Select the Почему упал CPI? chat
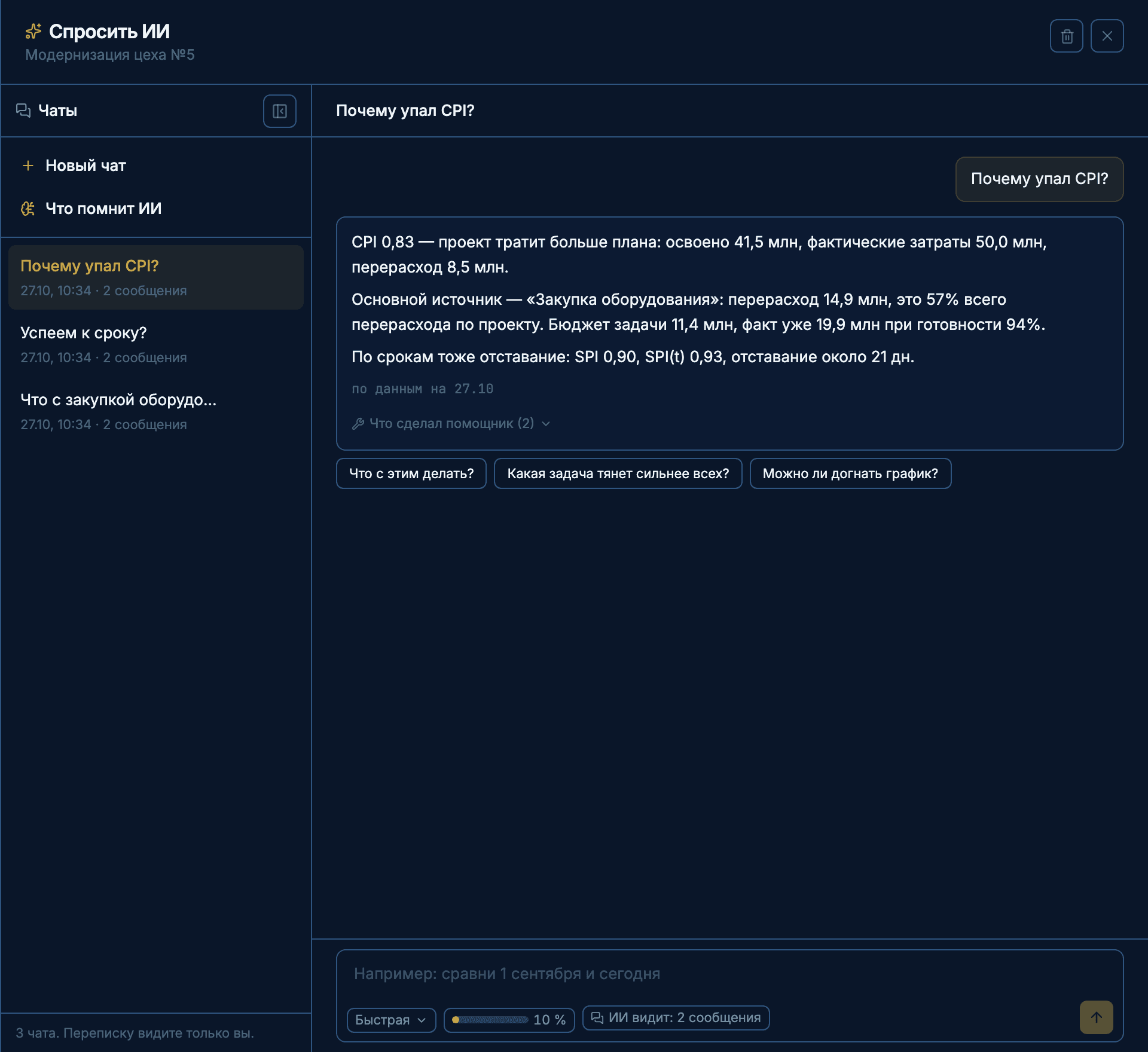Screen dimensions: 1148x1052 coord(156,277)
